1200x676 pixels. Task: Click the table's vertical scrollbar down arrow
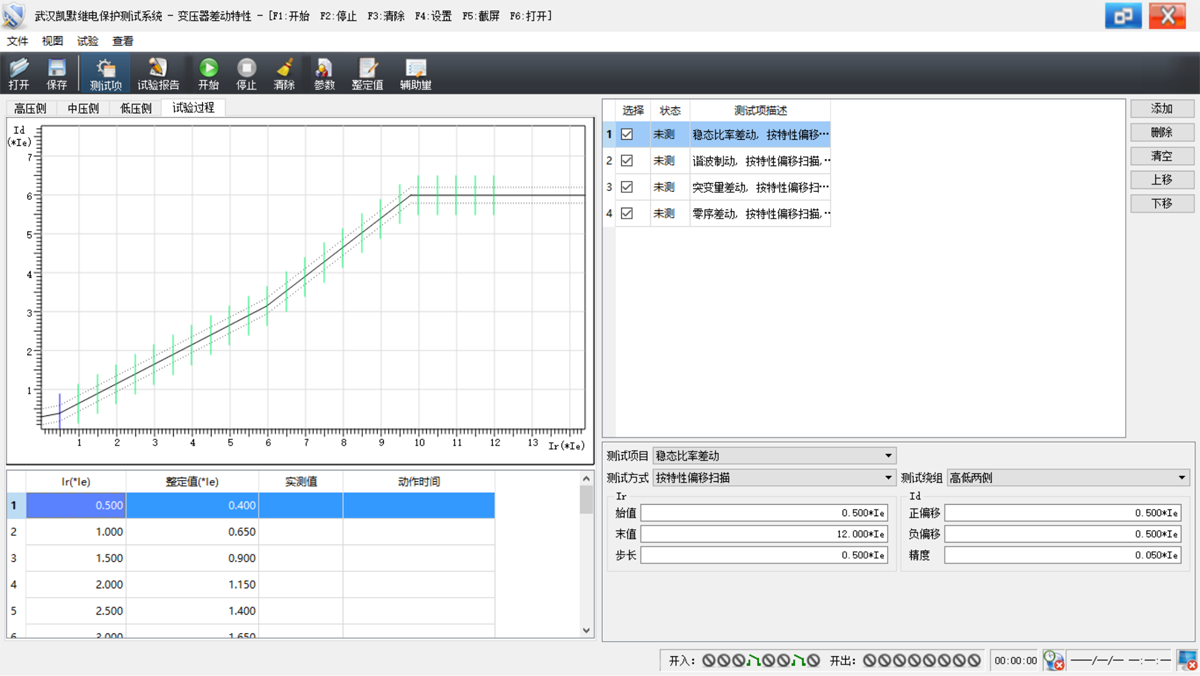pyautogui.click(x=587, y=630)
